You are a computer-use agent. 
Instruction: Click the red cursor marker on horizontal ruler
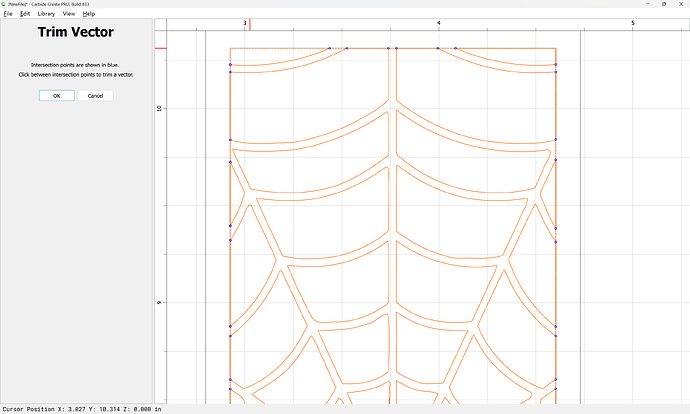click(x=250, y=24)
